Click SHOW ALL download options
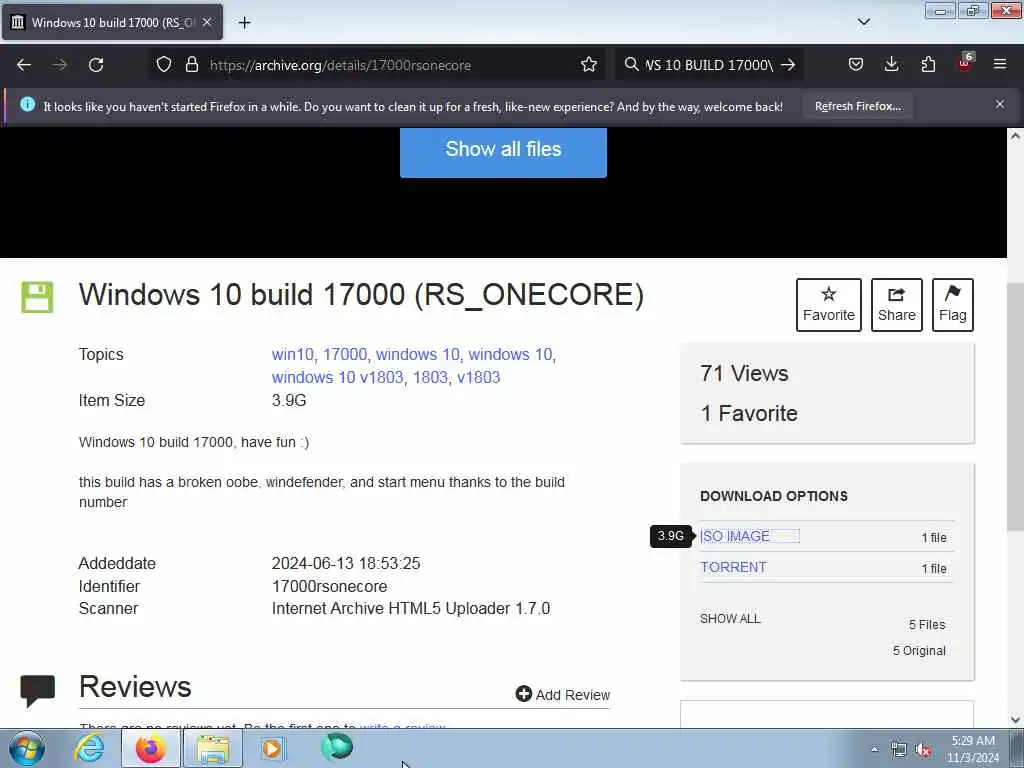Image resolution: width=1024 pixels, height=768 pixels. pyautogui.click(x=730, y=618)
